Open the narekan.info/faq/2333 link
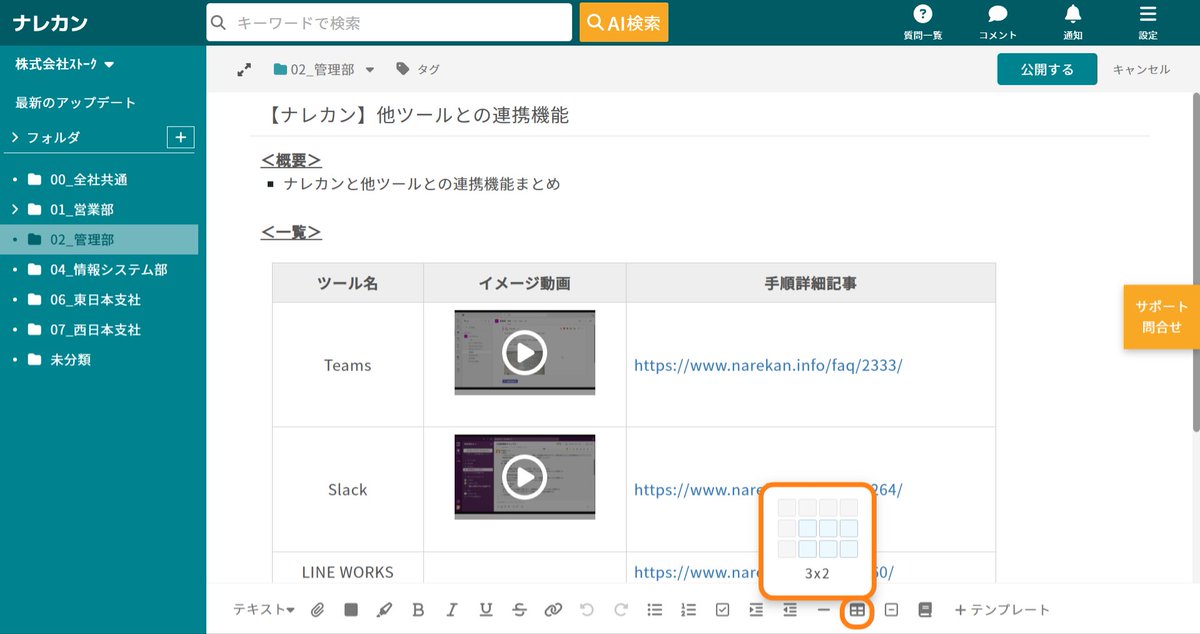 768,365
